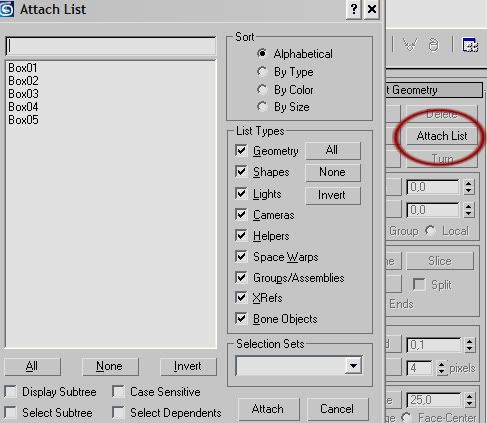The image size is (487, 423).
Task: Click the 3ds Max logo icon in title bar
Action: click(x=6, y=9)
